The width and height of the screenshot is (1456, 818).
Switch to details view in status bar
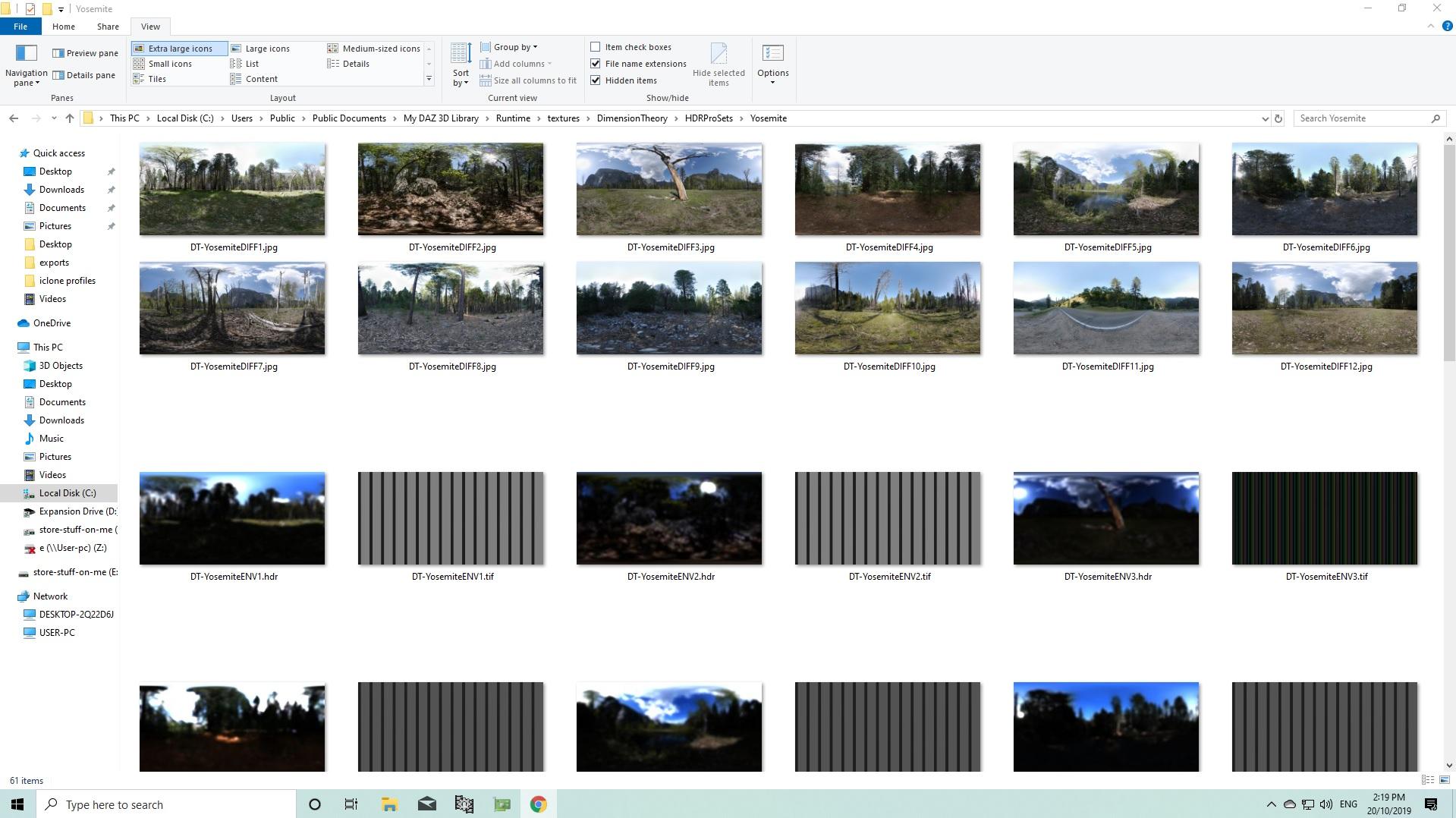pyautogui.click(x=1428, y=780)
